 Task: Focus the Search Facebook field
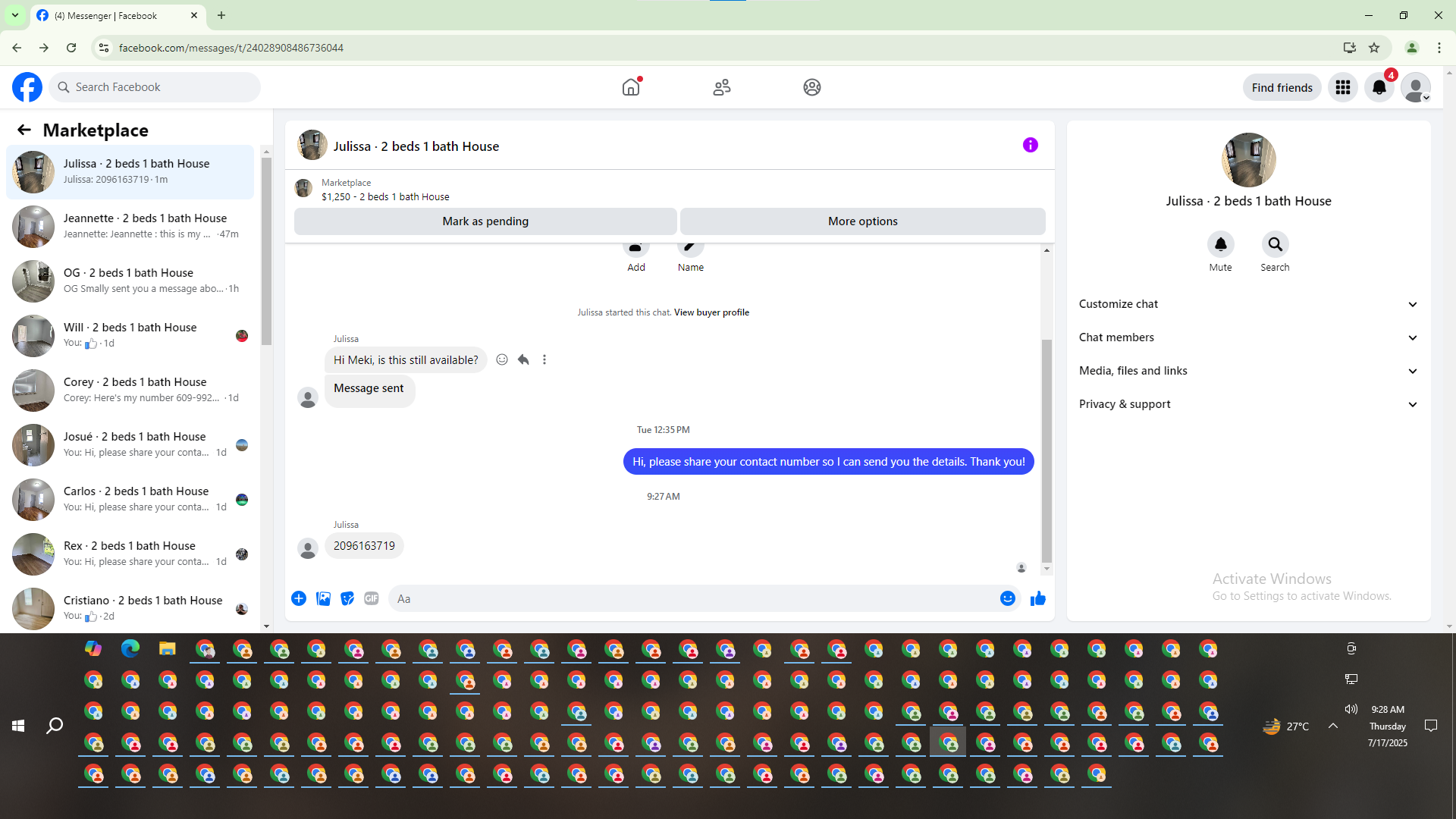(x=155, y=87)
